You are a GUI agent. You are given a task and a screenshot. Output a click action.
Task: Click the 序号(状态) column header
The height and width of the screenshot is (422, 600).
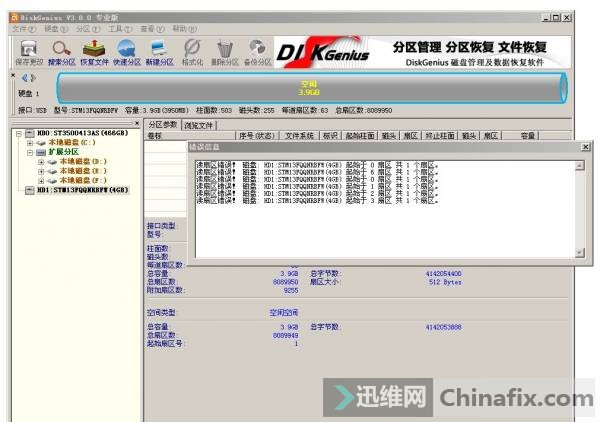[x=257, y=136]
